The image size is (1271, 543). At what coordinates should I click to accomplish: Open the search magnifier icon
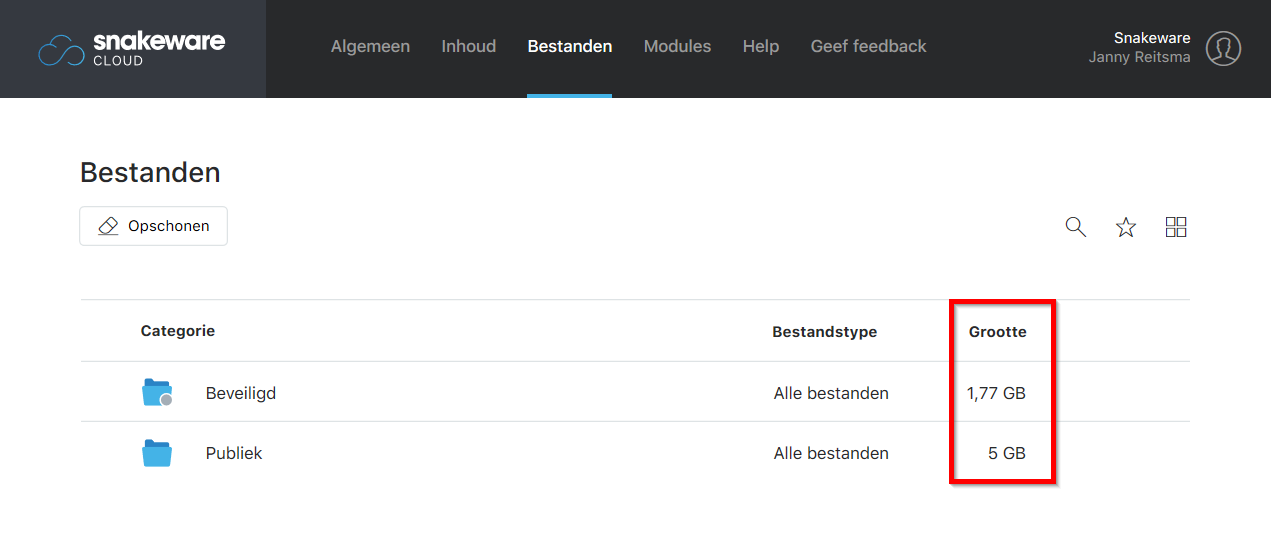tap(1076, 227)
